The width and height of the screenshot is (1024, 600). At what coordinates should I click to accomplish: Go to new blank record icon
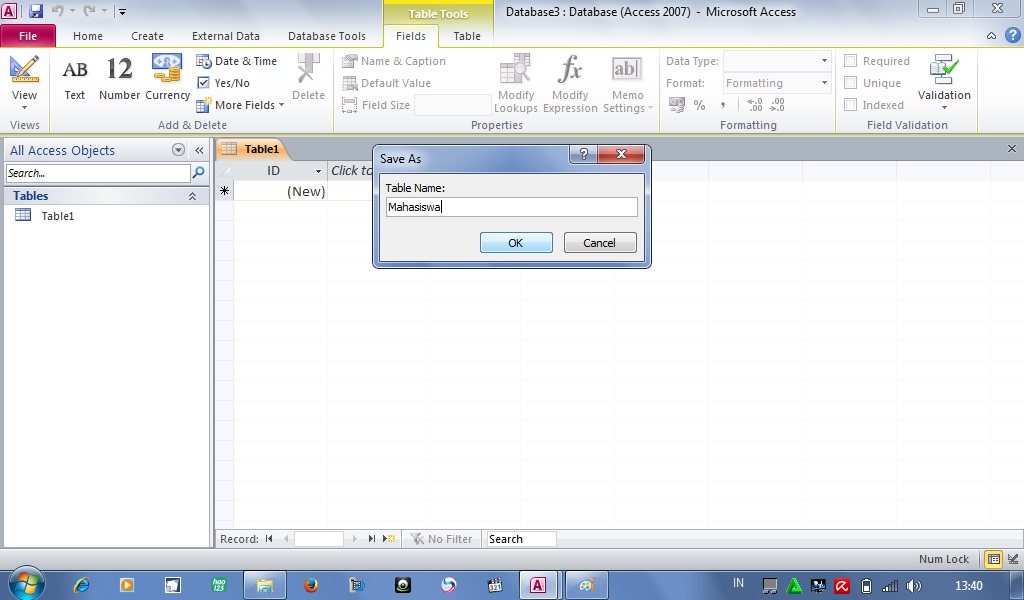(389, 539)
